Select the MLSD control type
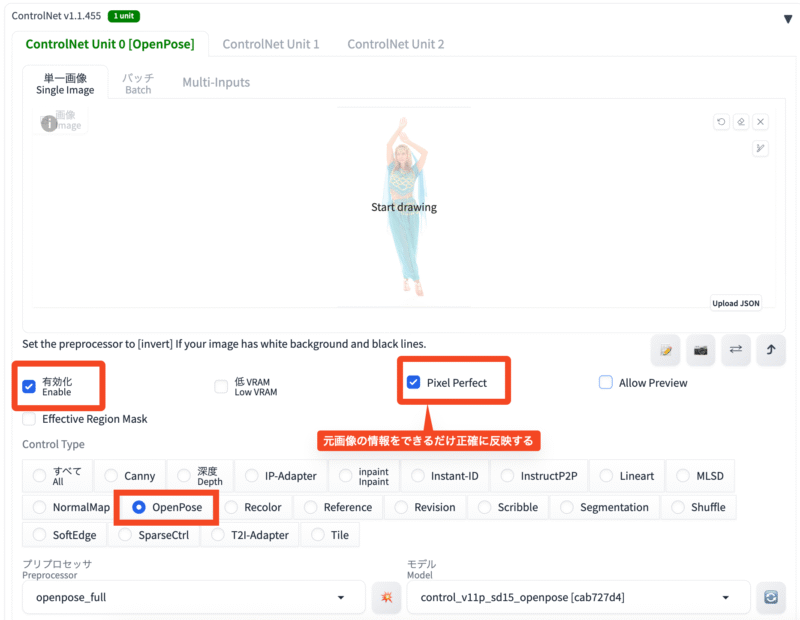This screenshot has width=800, height=620. click(x=700, y=476)
